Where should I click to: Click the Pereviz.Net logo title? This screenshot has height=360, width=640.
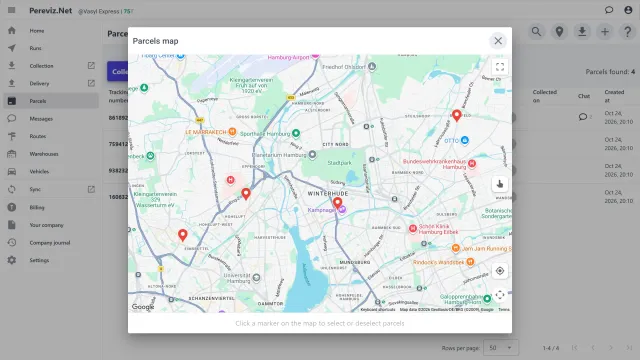pyautogui.click(x=51, y=11)
